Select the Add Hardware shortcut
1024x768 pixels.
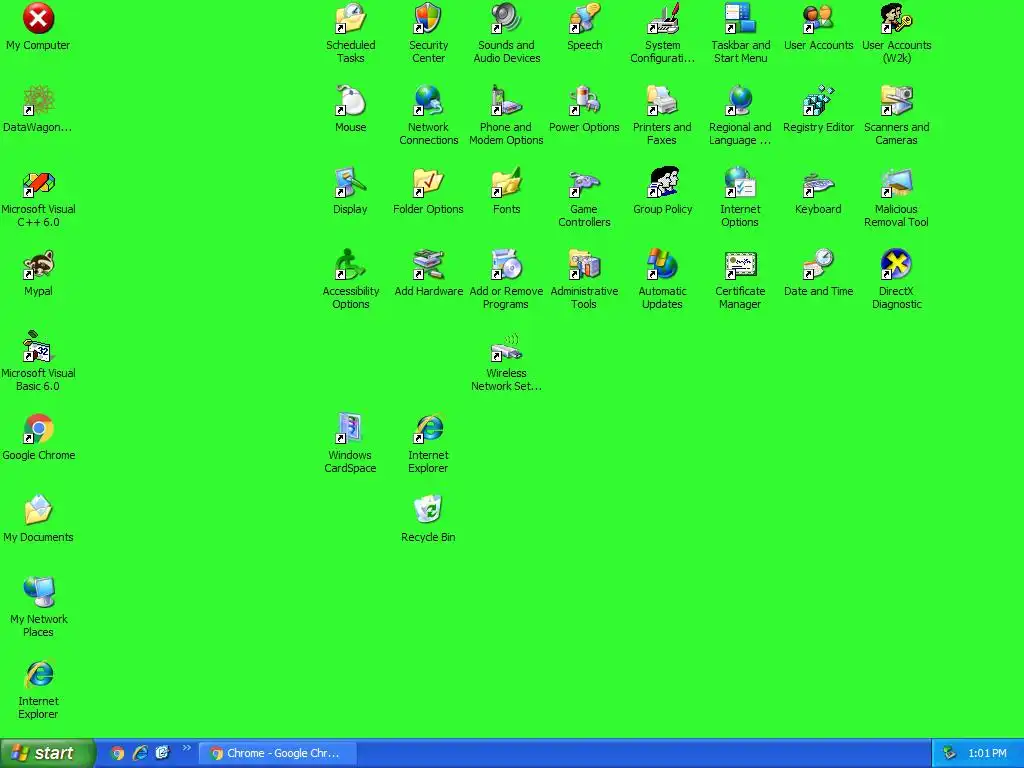pyautogui.click(x=428, y=264)
